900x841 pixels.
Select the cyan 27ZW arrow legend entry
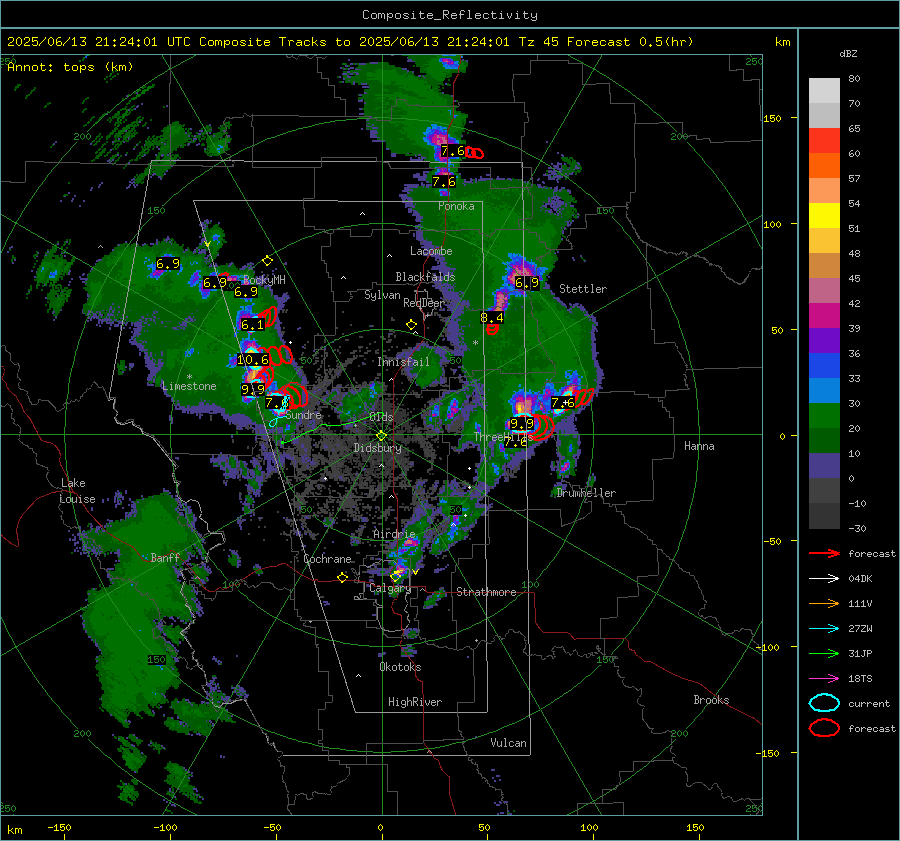click(x=824, y=629)
